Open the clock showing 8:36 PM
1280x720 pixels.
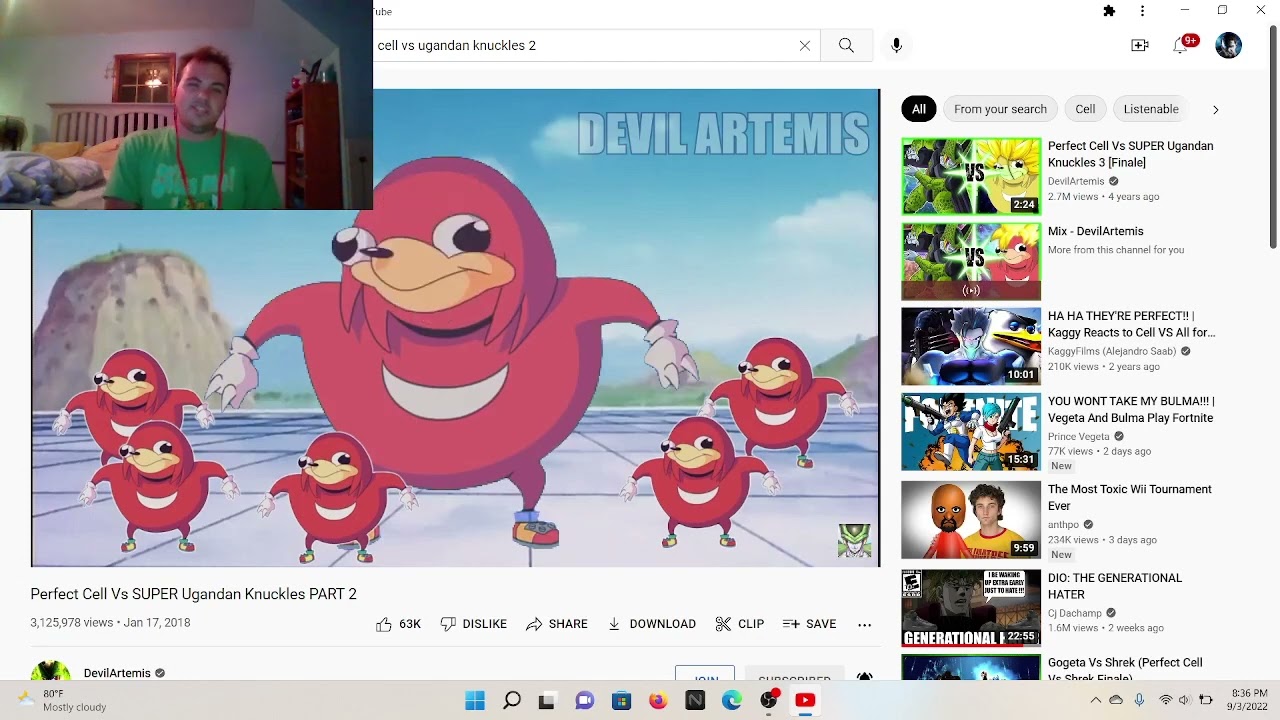1250,700
